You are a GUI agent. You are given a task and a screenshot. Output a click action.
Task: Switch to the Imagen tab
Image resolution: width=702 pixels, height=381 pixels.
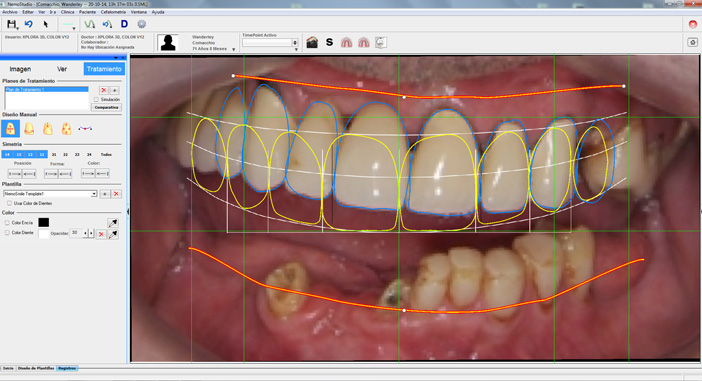(x=20, y=69)
